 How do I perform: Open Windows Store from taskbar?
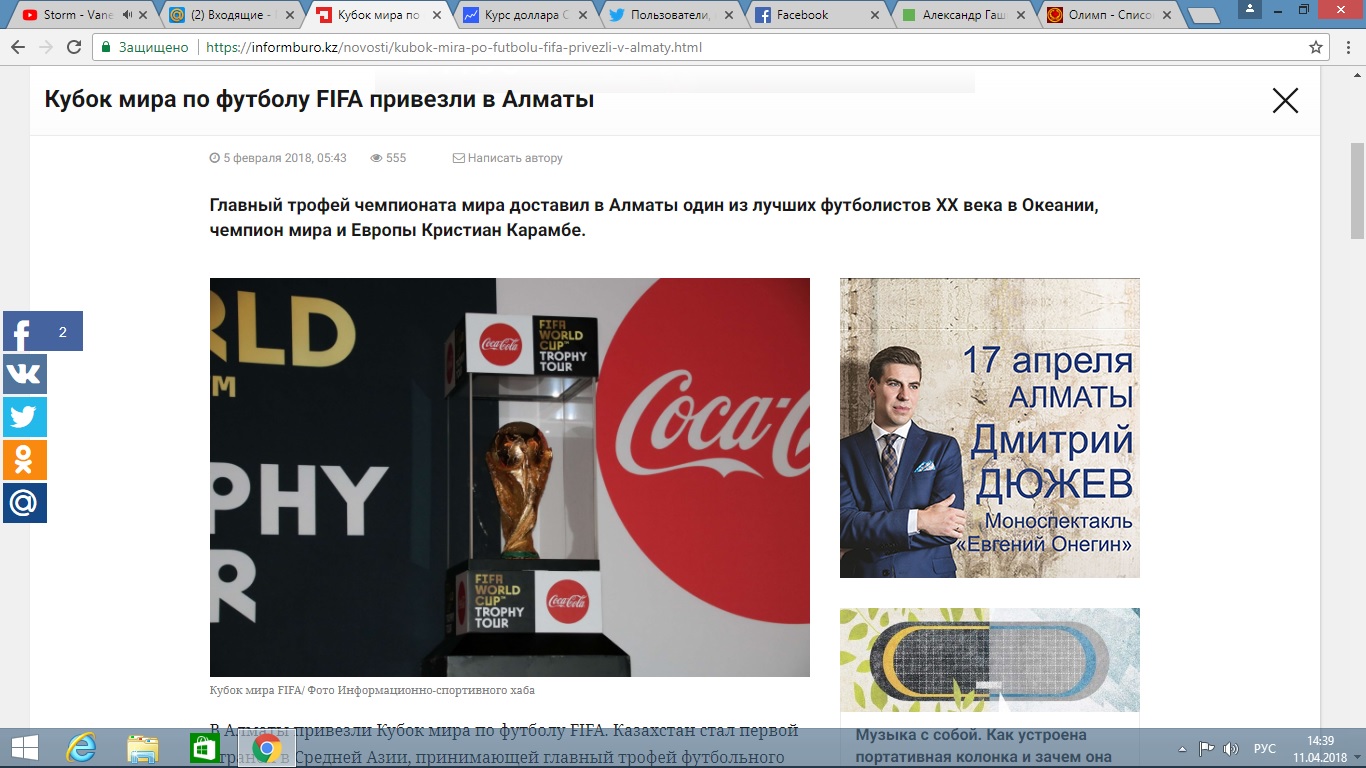coord(204,748)
